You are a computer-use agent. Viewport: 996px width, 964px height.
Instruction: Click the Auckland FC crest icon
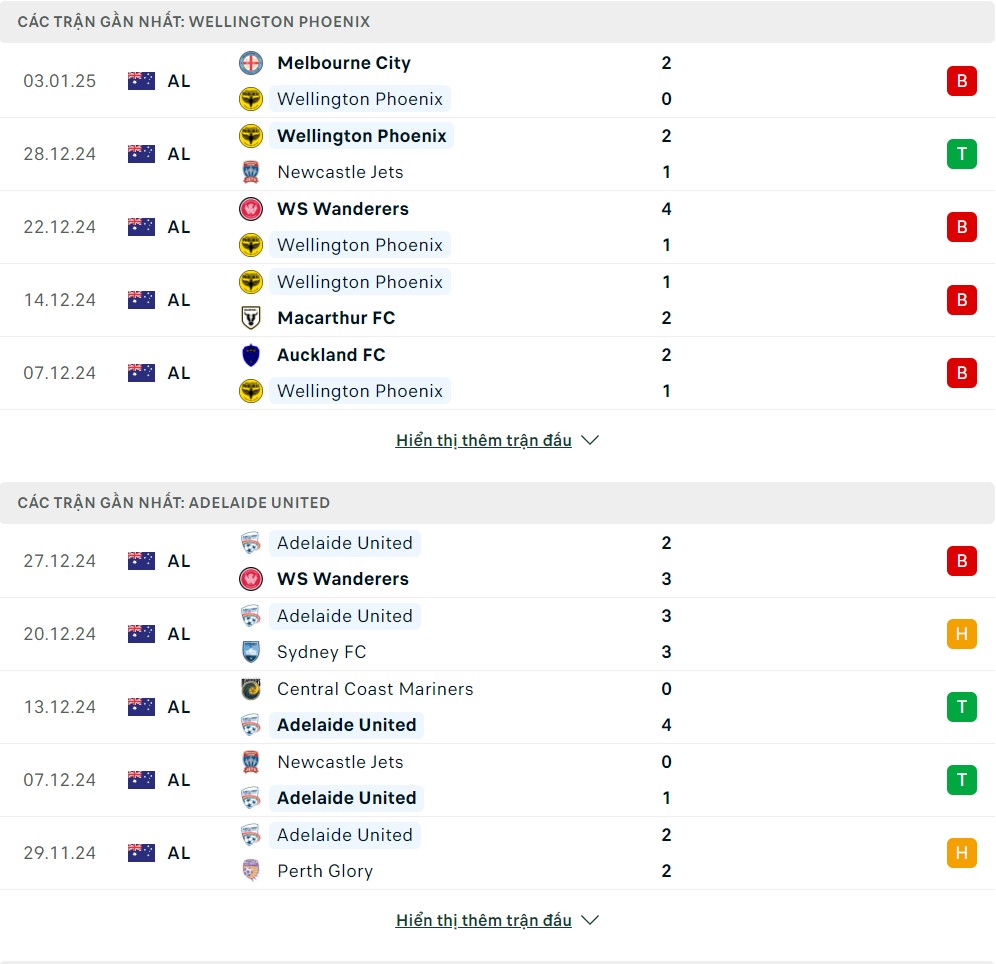tap(251, 355)
